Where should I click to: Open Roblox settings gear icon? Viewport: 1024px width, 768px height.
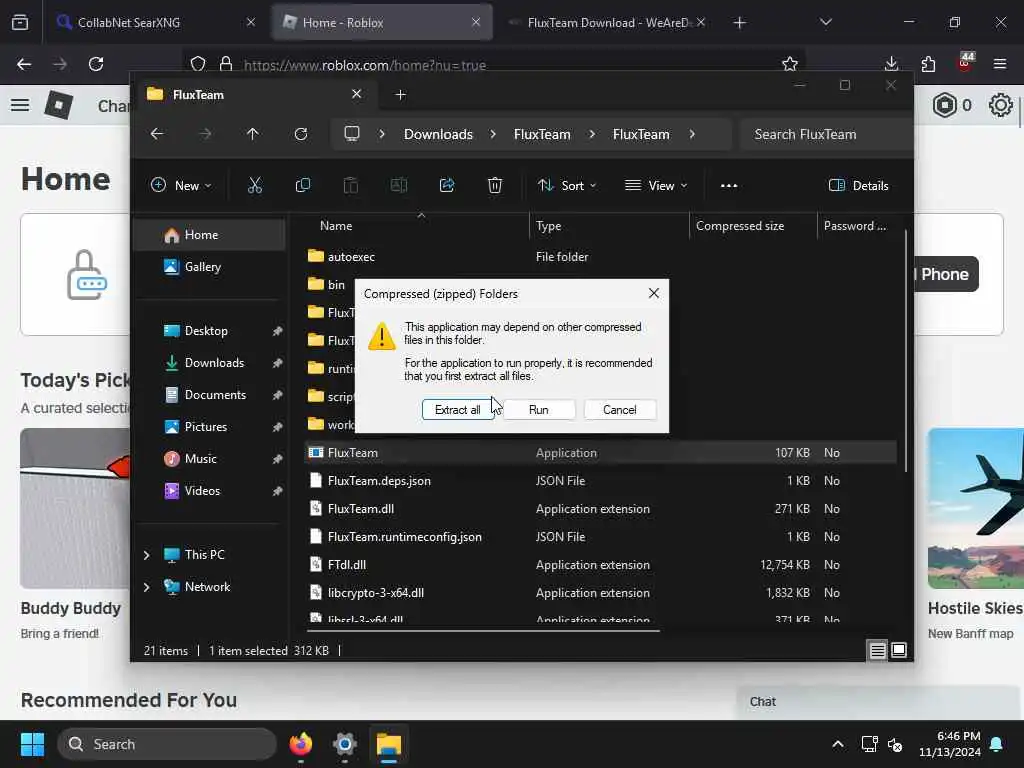[1000, 105]
